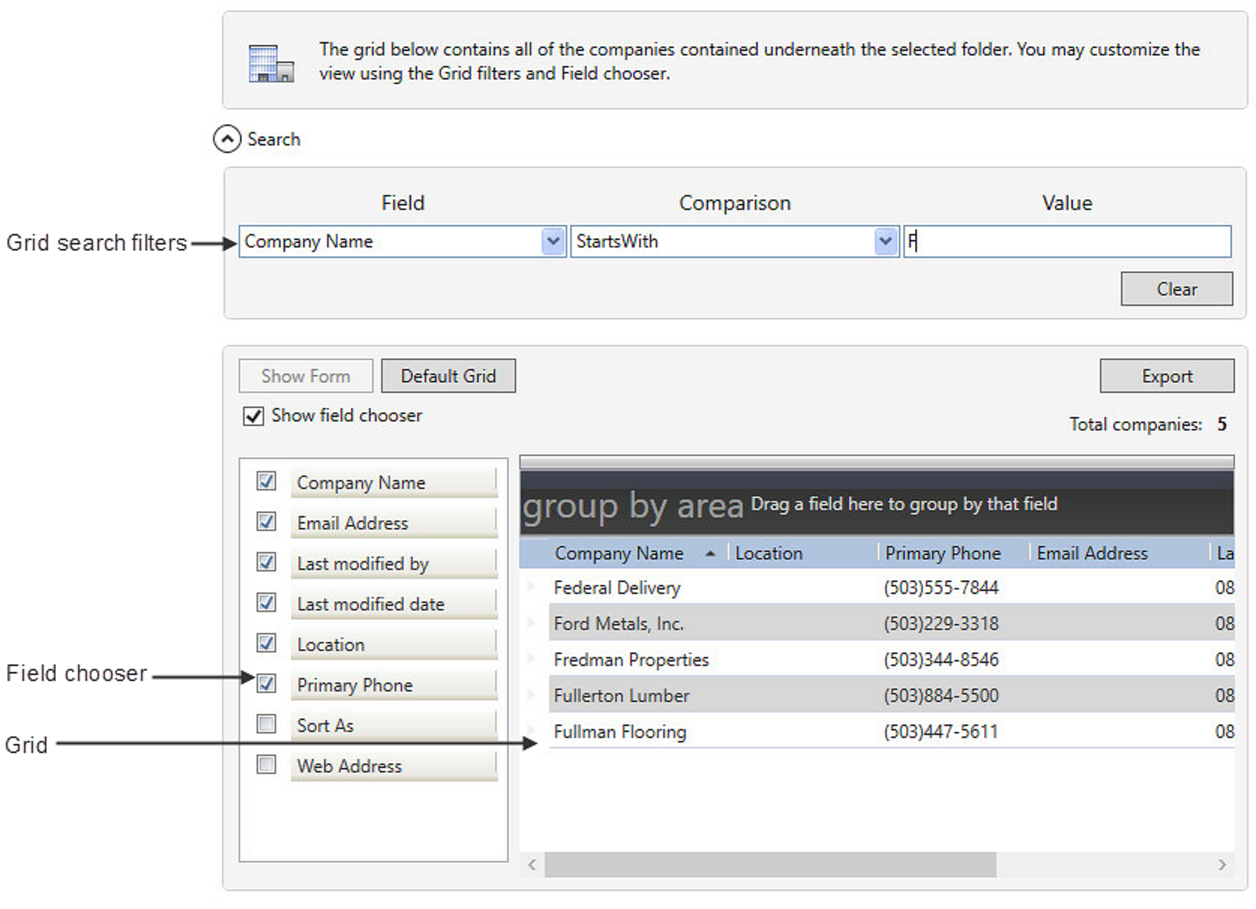
Task: Collapse the Search section chevron
Action: (228, 140)
